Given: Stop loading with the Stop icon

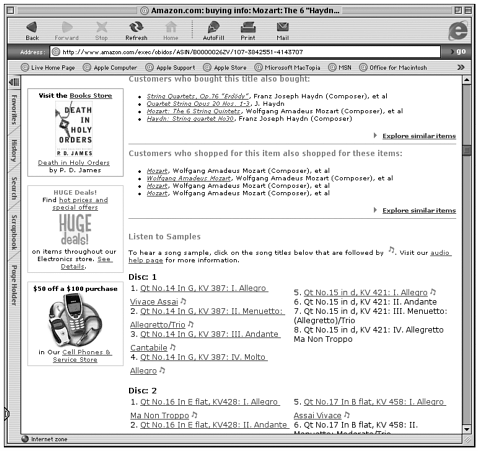Looking at the screenshot, I should [101, 31].
